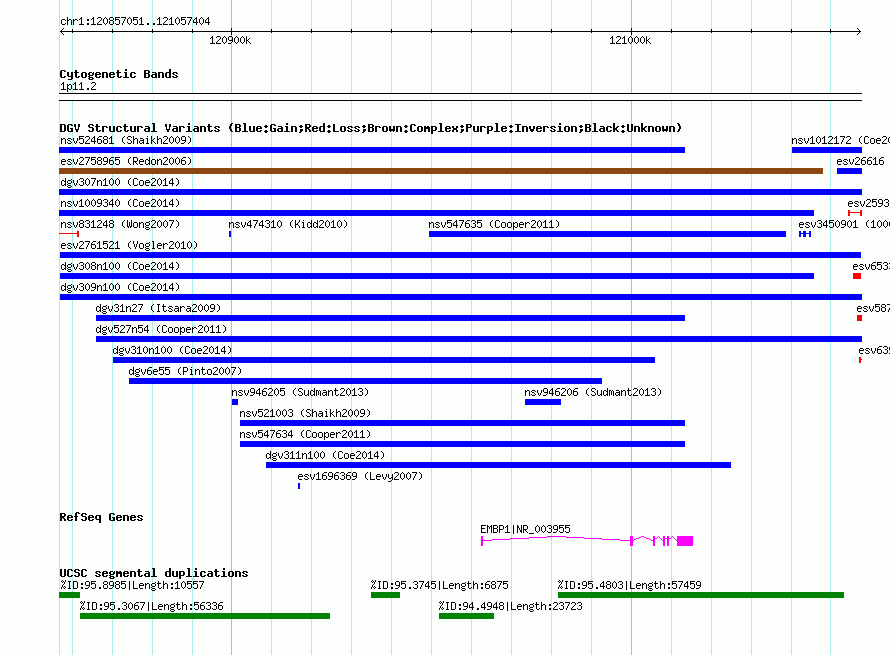Select the brown esv2758965 (Redon2006) complex variant bar

441,171
